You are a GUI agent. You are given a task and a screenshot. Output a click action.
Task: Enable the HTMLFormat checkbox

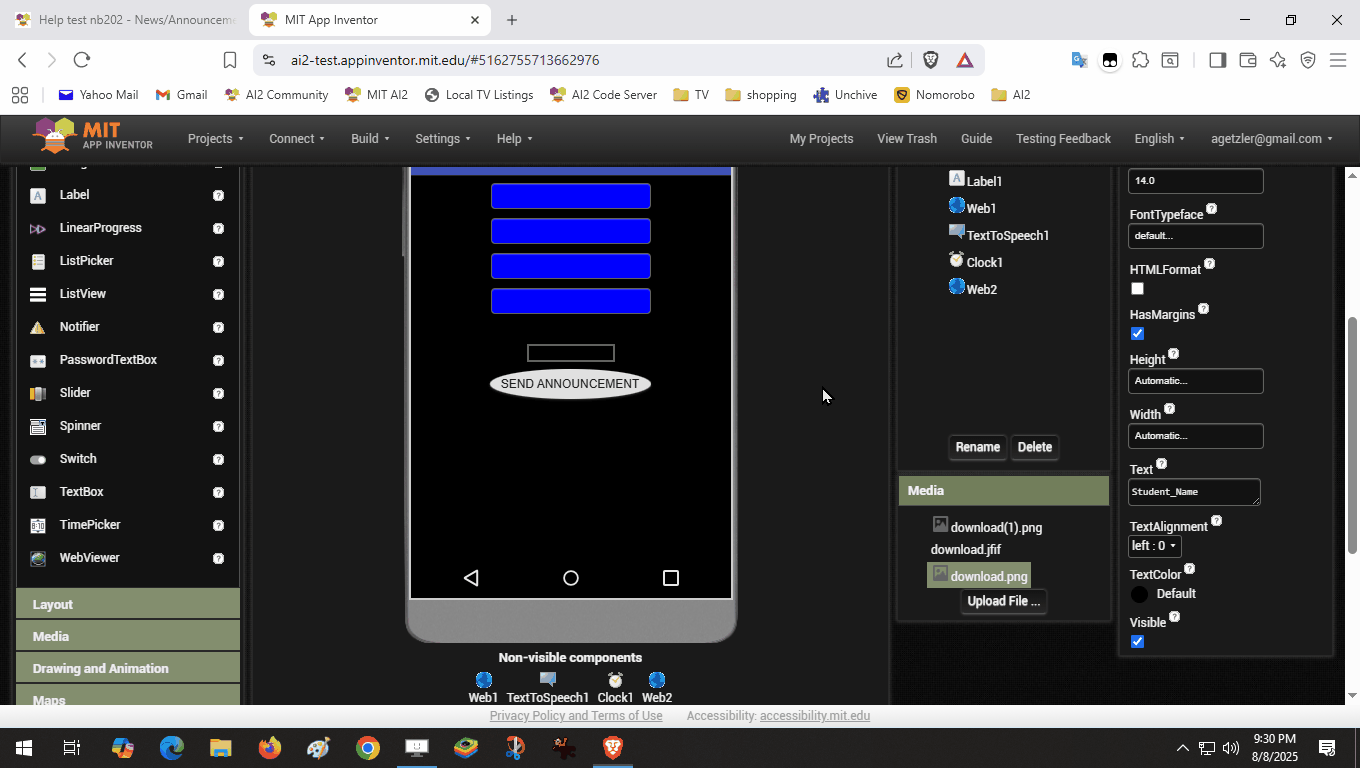pos(1137,289)
